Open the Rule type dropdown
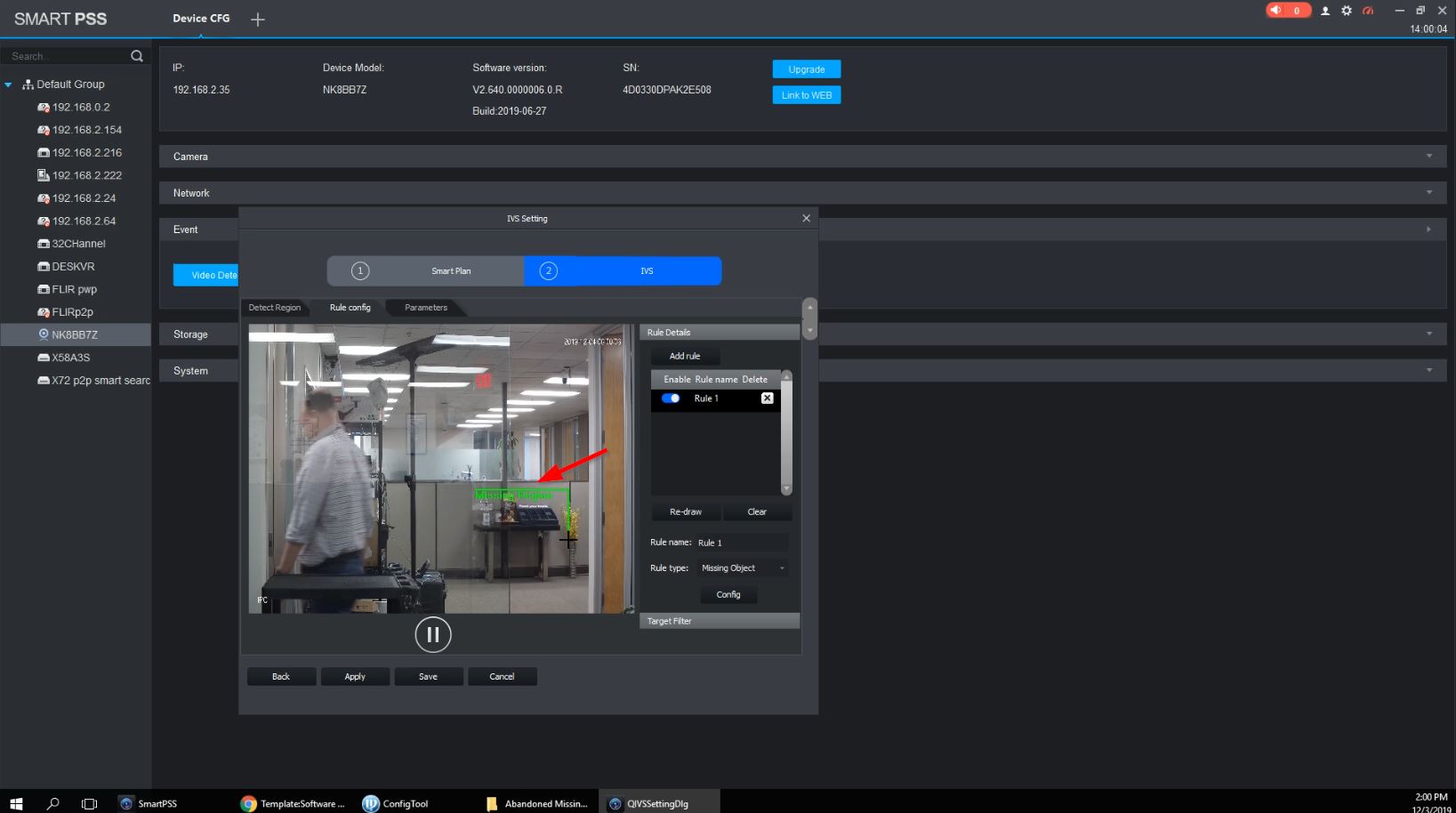Screen dimensions: 1456x813 (744, 568)
